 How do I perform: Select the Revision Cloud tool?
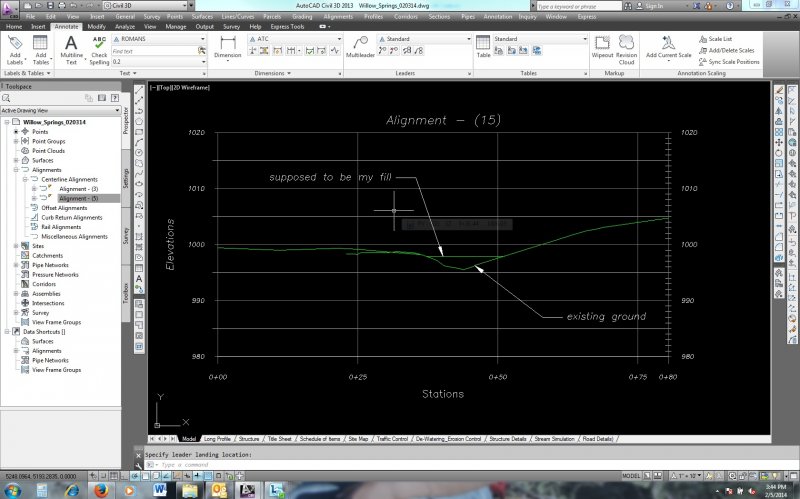(627, 50)
